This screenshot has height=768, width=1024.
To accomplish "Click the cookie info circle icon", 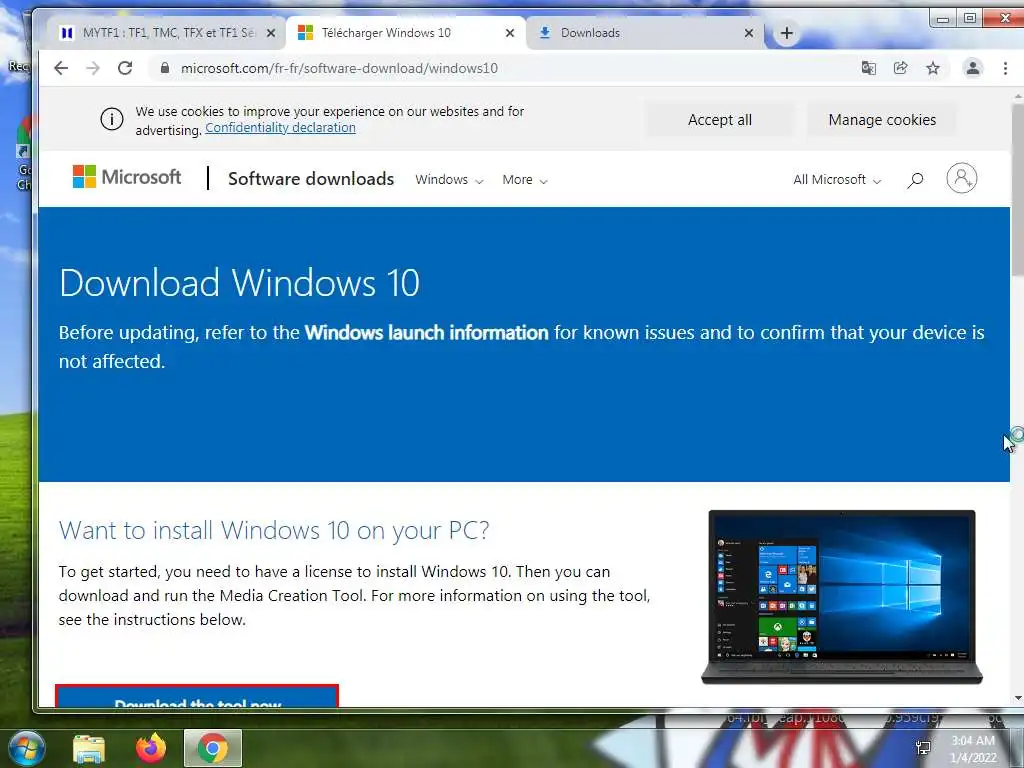I will (x=112, y=120).
